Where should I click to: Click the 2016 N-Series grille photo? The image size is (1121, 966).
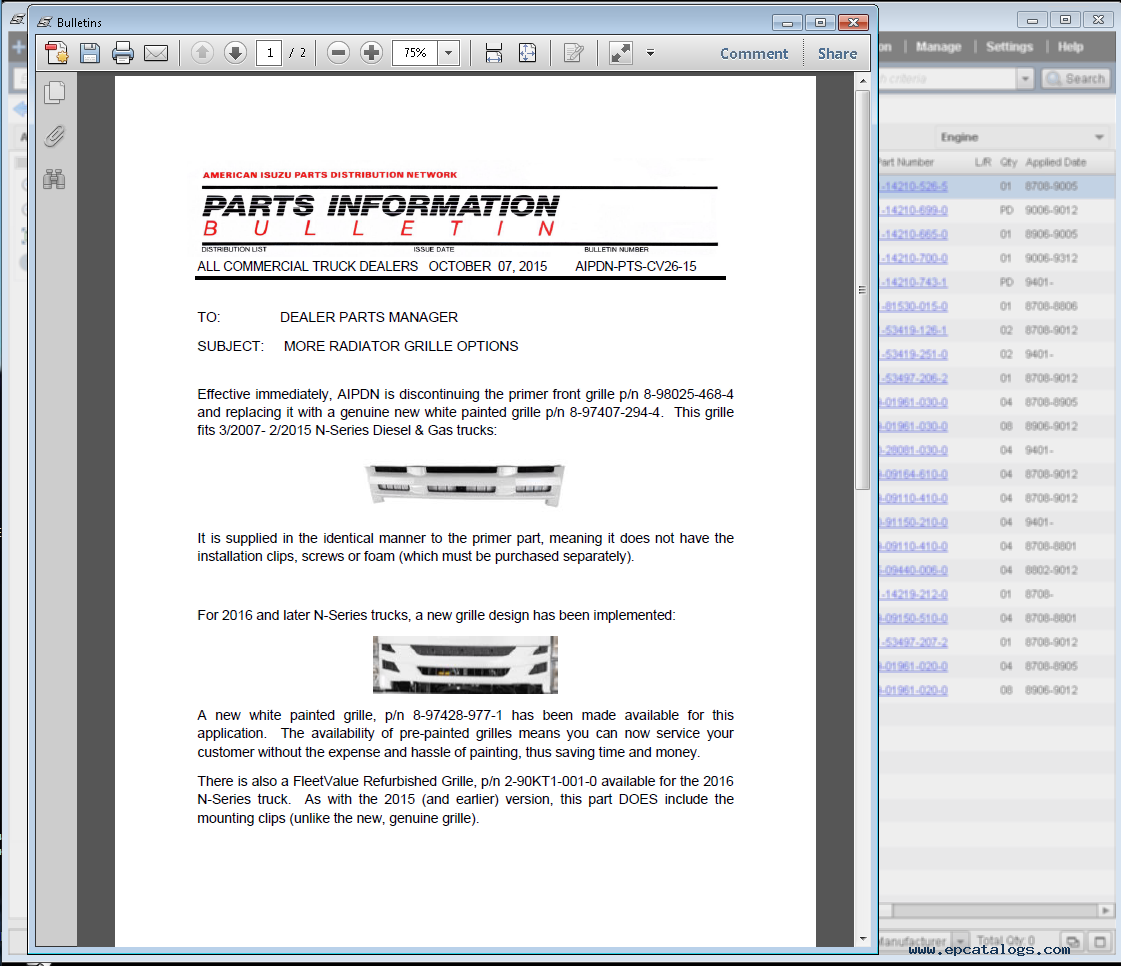click(x=465, y=665)
